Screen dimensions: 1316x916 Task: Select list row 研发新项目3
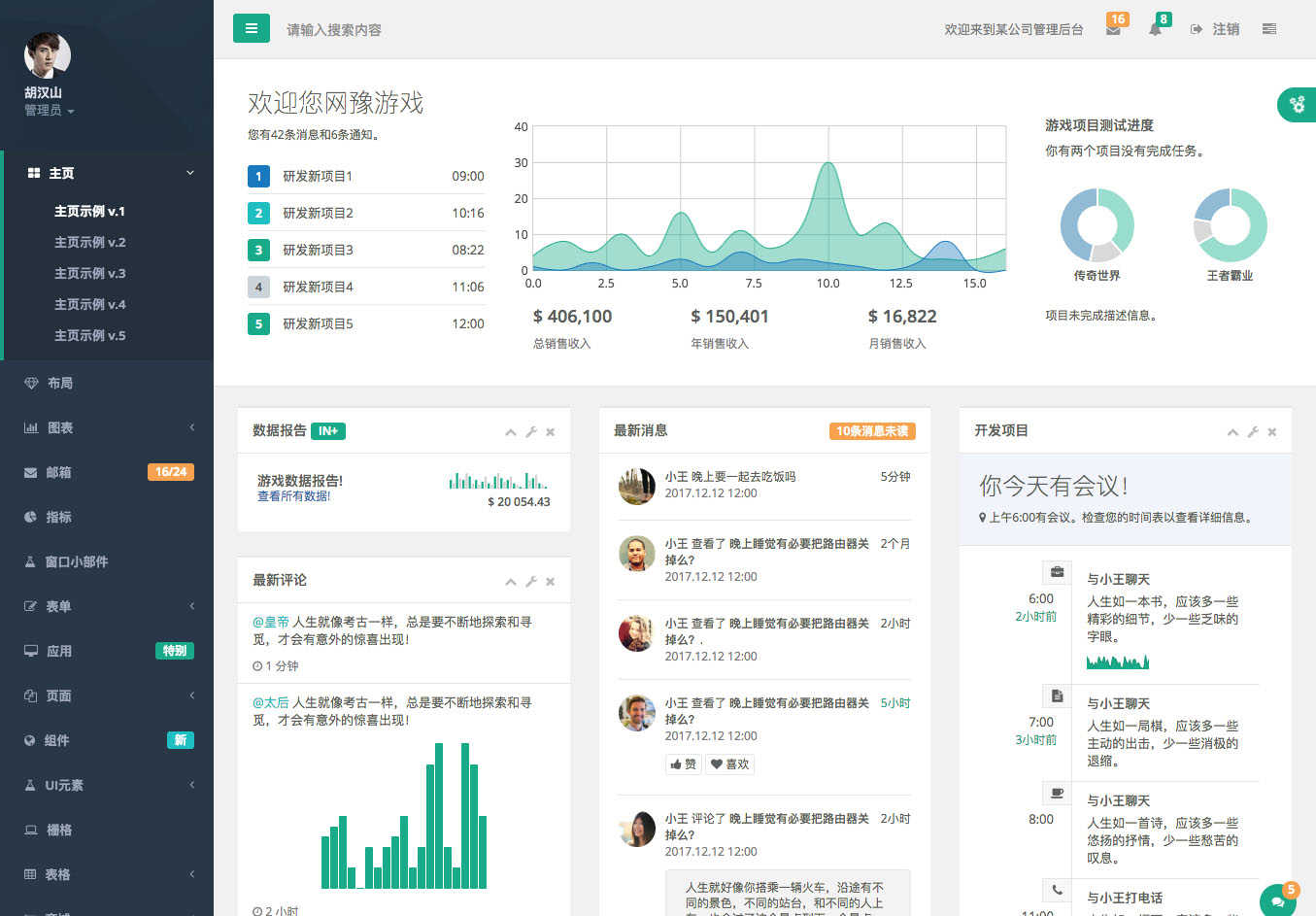(366, 250)
